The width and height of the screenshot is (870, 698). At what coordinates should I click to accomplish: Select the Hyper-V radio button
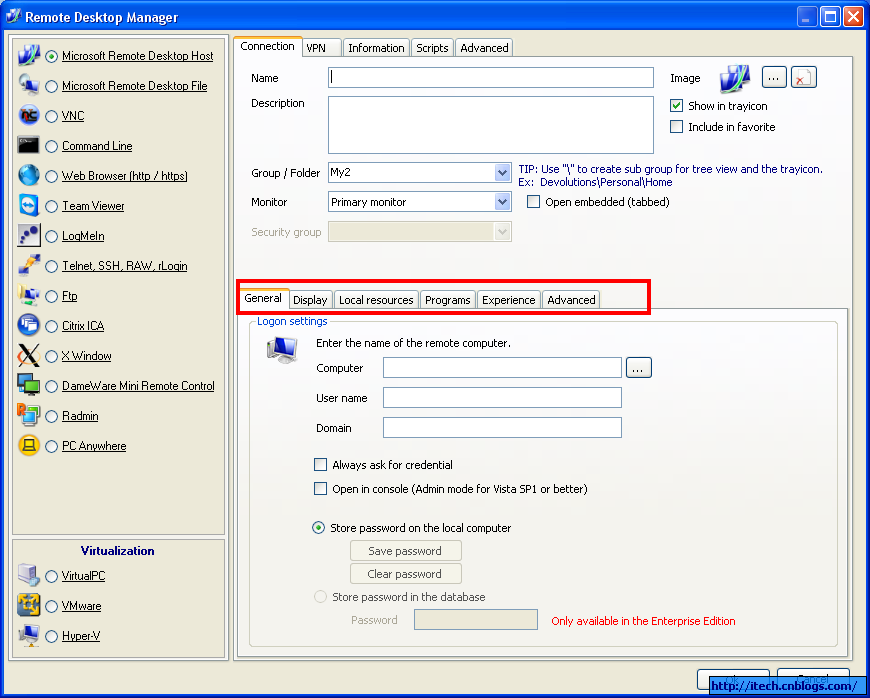tap(52, 636)
